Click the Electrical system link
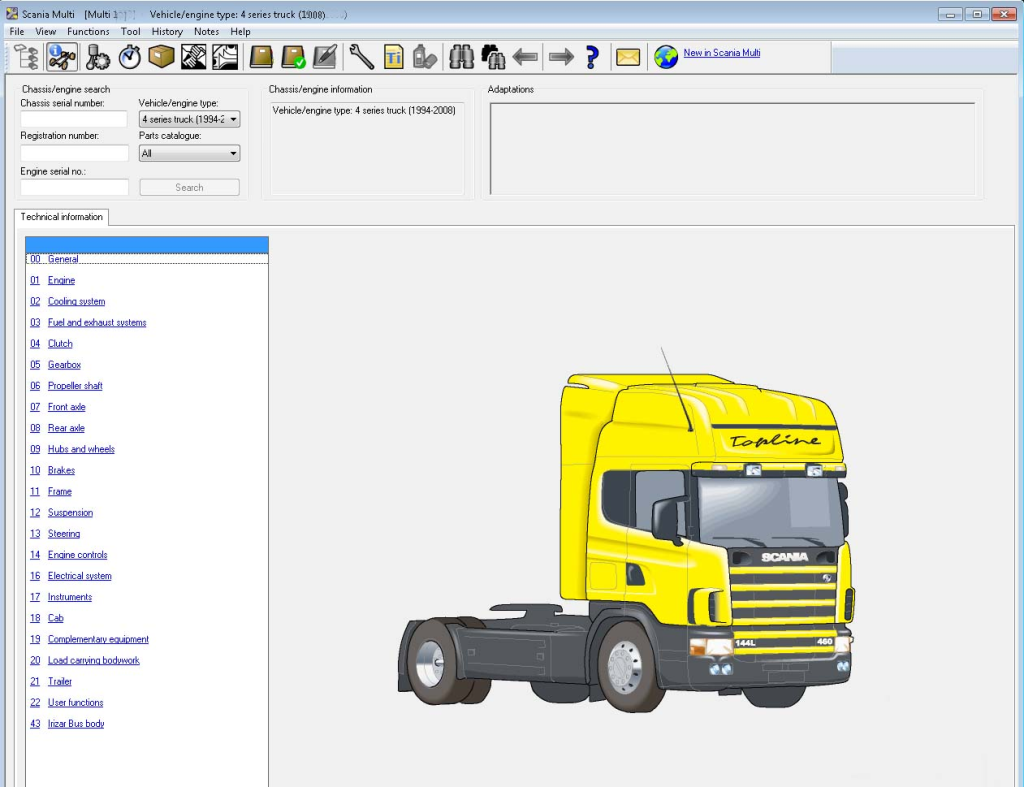1024x787 pixels. pos(79,576)
